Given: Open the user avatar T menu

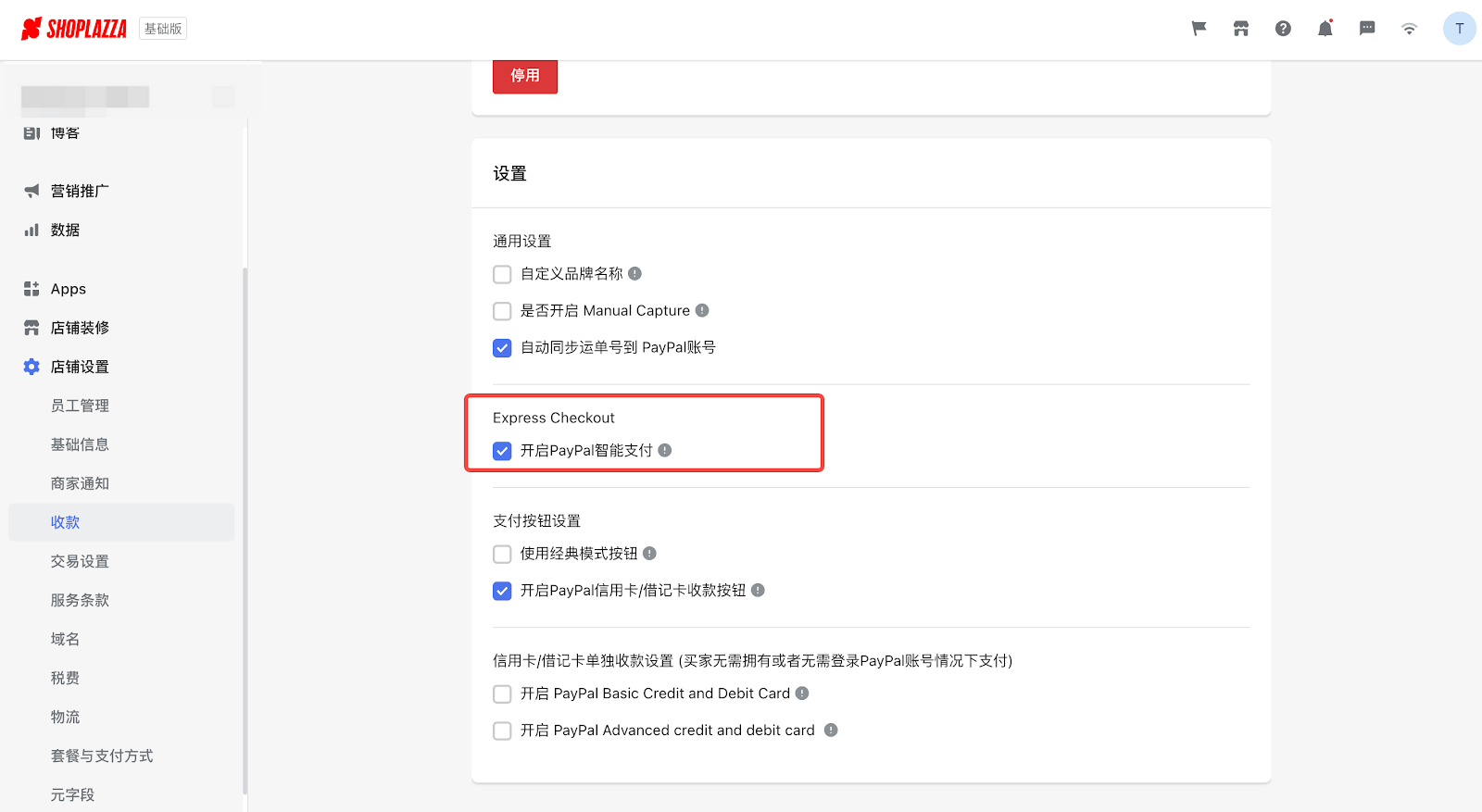Looking at the screenshot, I should pos(1460,29).
